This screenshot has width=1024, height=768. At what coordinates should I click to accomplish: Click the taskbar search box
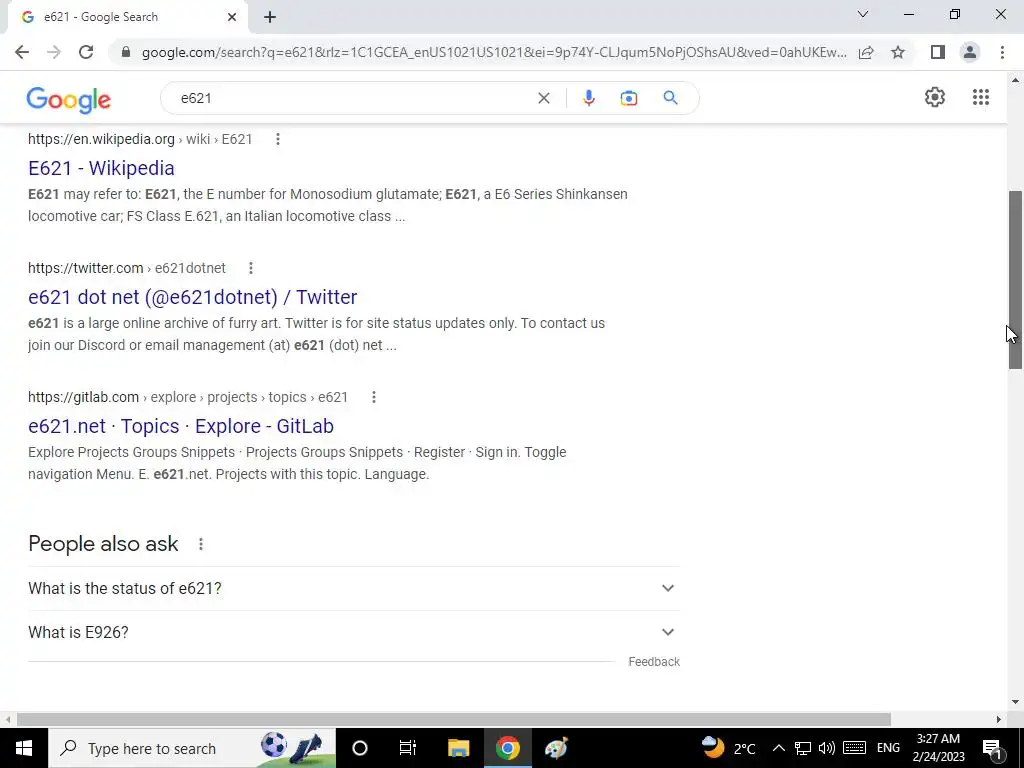click(191, 748)
